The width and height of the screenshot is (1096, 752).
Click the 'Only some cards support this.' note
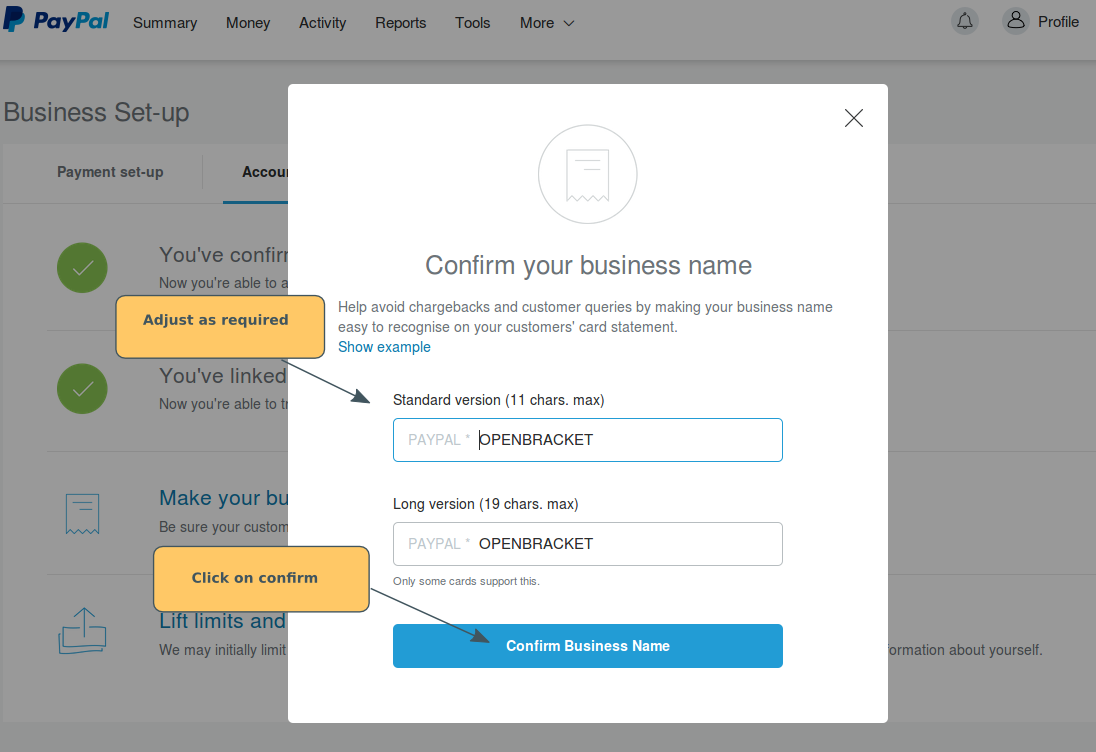(466, 581)
